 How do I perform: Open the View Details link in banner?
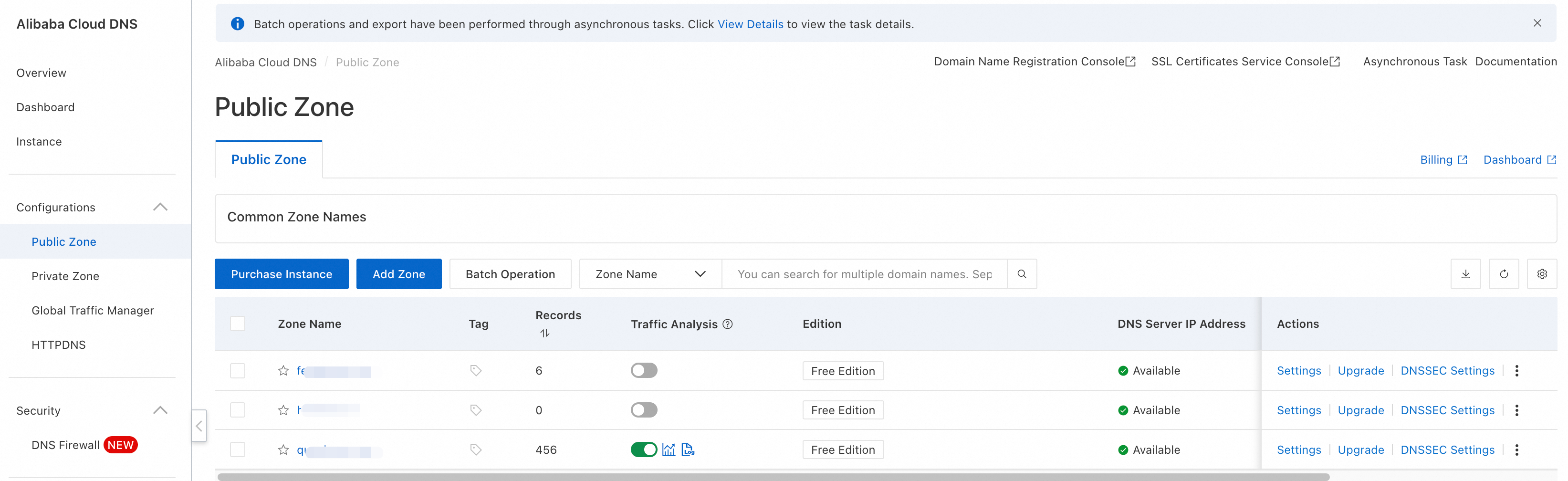click(750, 24)
